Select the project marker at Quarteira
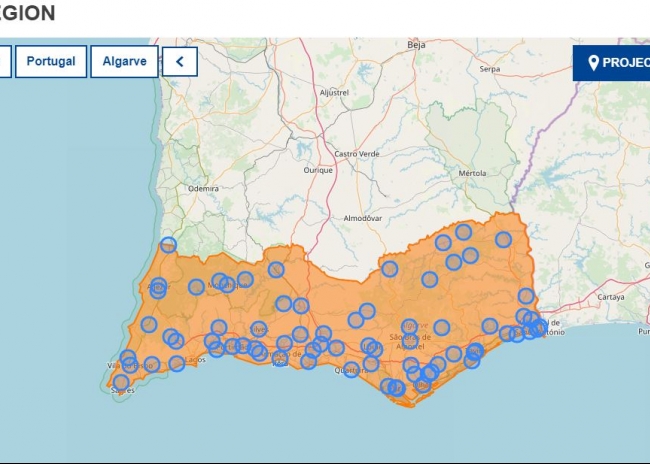 point(351,369)
